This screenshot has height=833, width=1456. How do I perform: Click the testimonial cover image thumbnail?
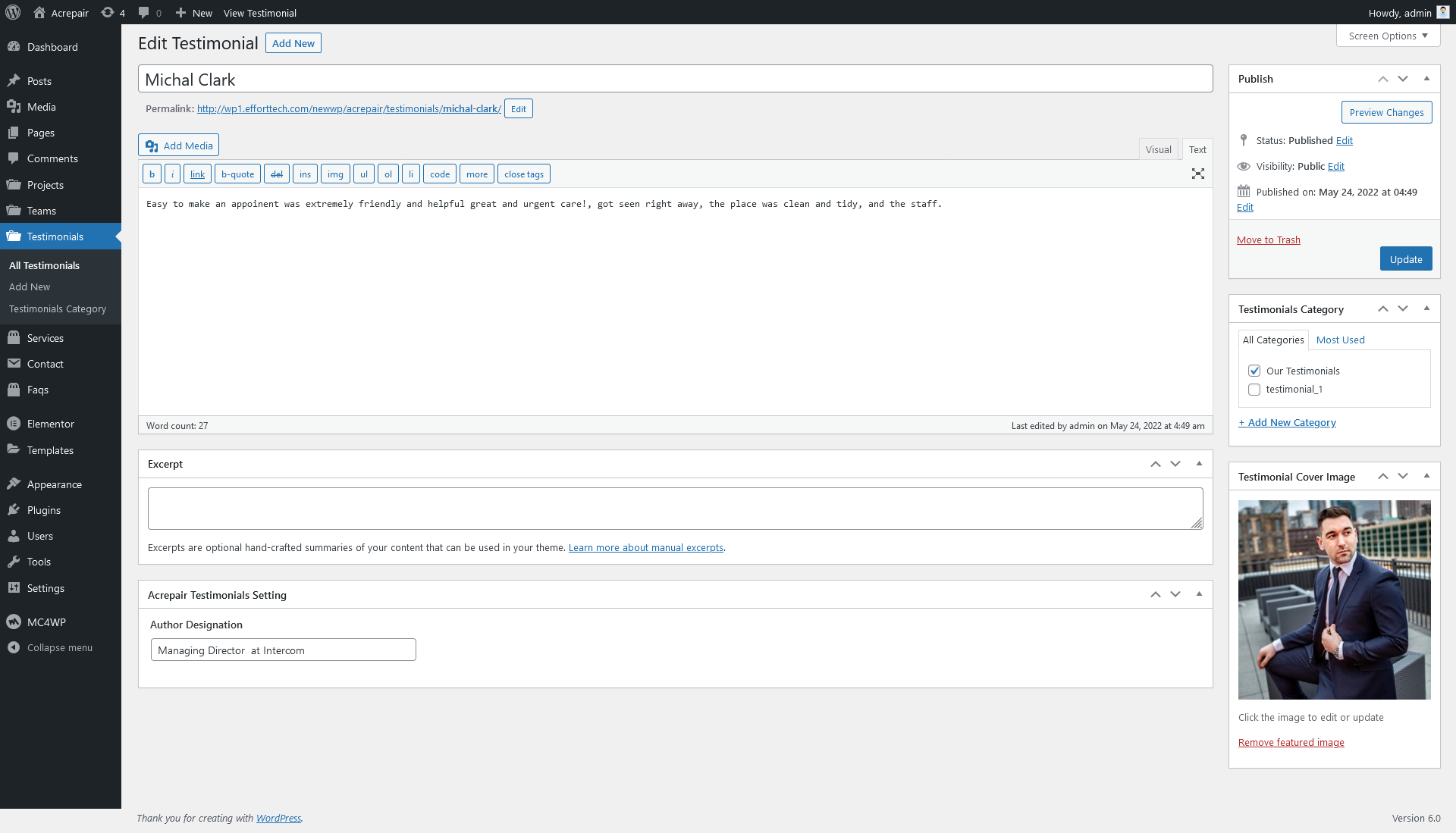tap(1334, 599)
